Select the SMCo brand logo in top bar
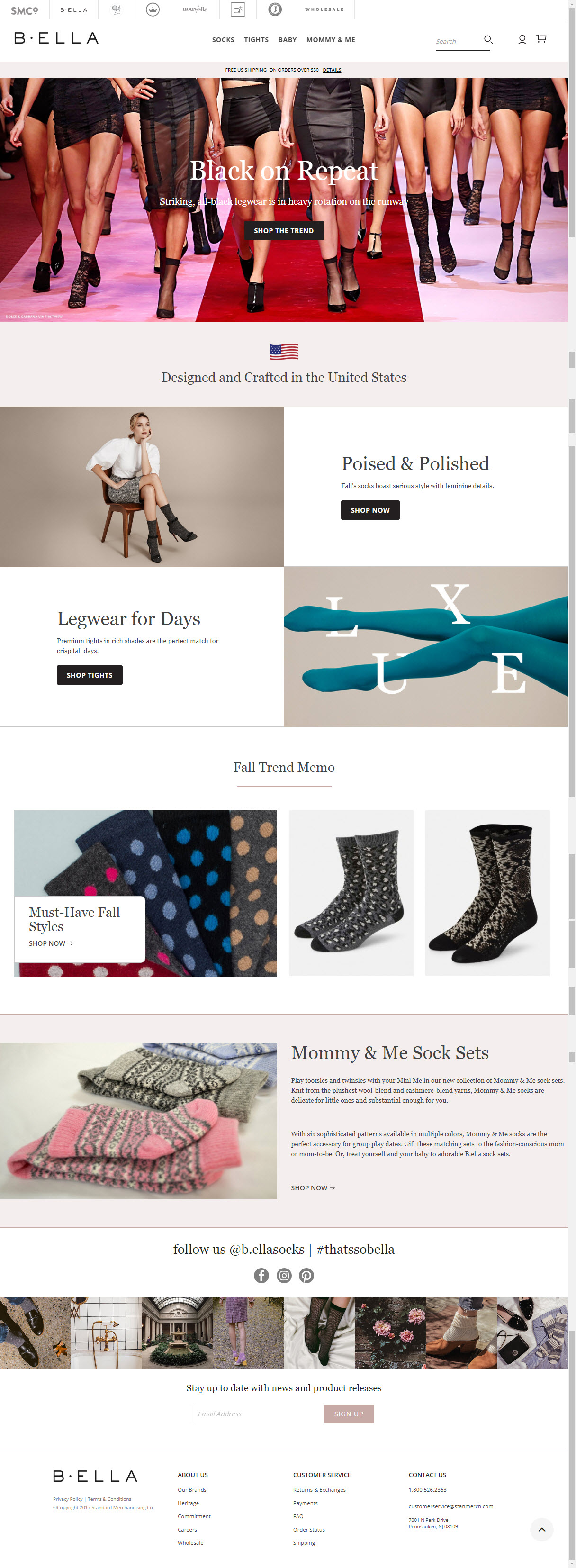The height and width of the screenshot is (1568, 576). coord(24,10)
